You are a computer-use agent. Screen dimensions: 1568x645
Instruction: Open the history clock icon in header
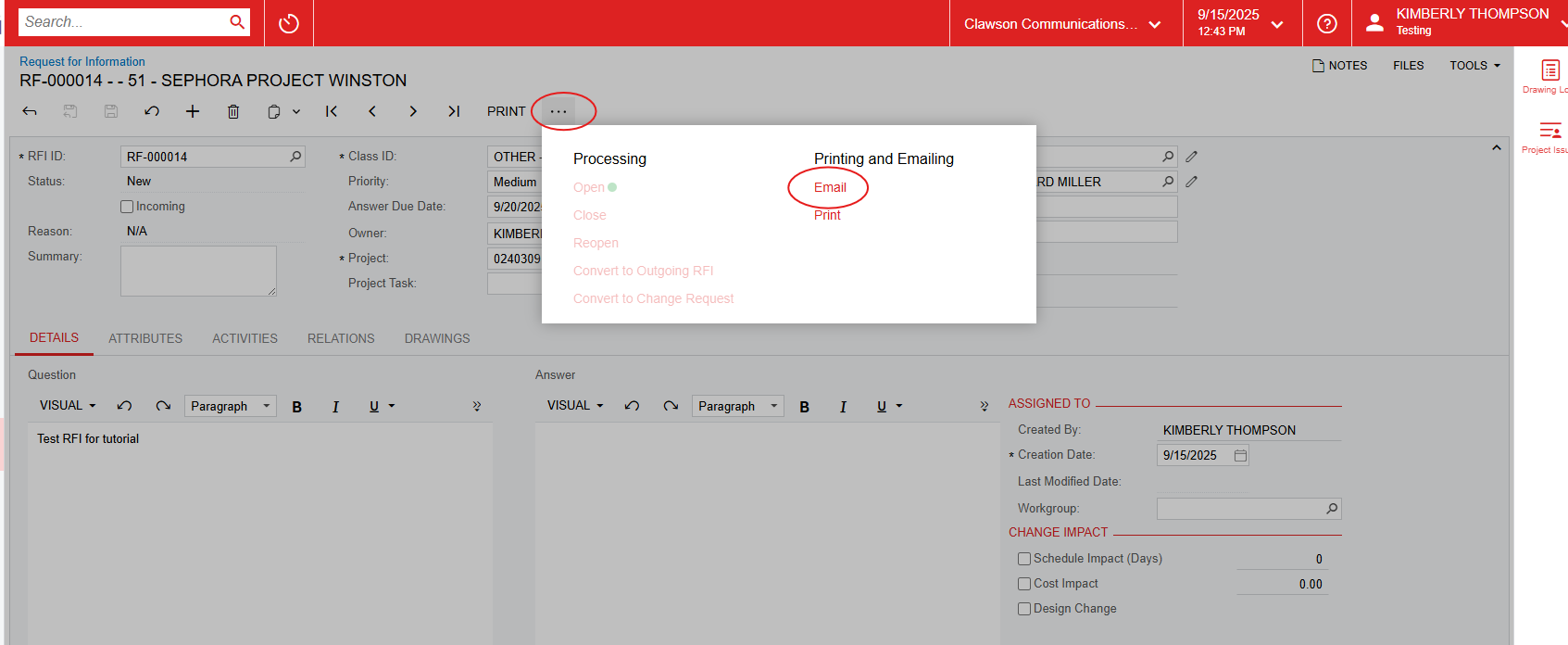[289, 23]
